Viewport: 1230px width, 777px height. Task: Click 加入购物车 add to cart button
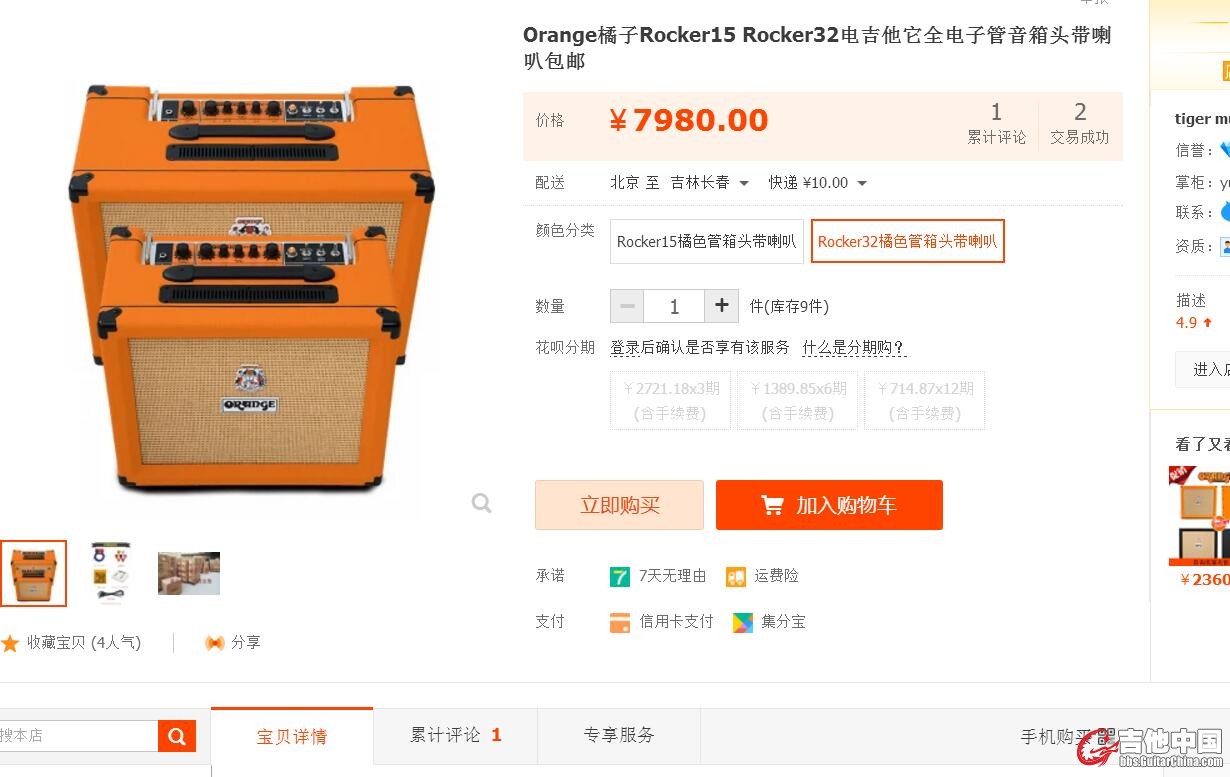829,505
